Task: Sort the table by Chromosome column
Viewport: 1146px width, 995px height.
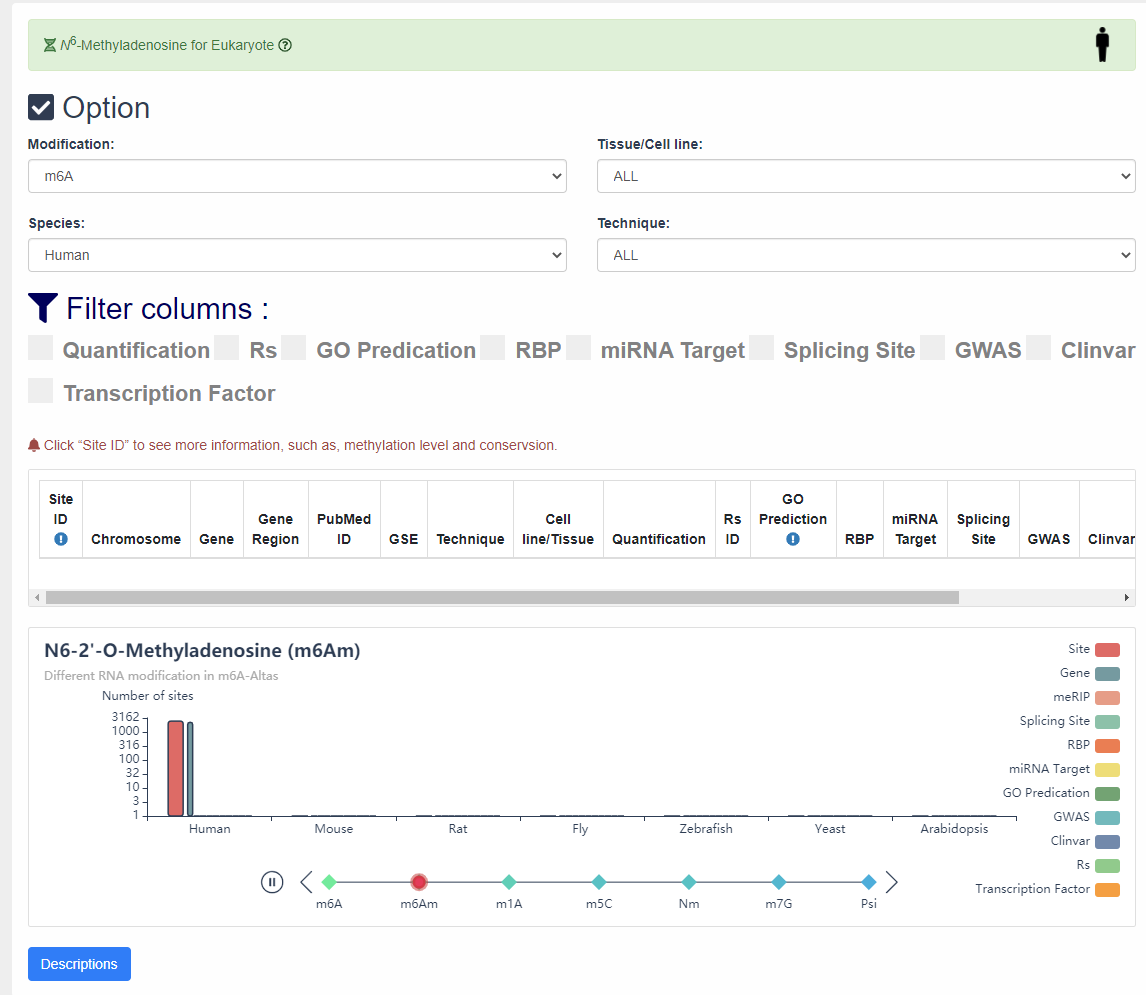Action: coord(136,539)
